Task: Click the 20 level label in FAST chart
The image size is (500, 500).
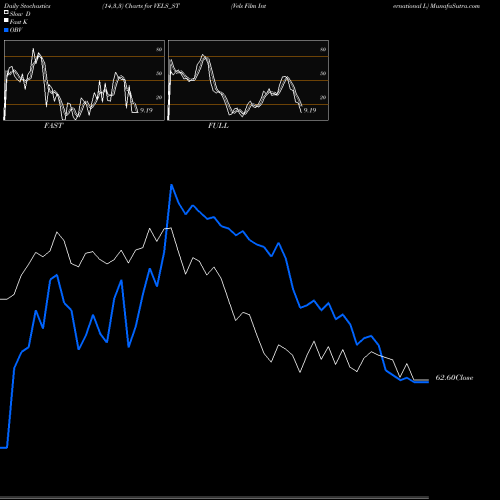Action: (x=159, y=97)
